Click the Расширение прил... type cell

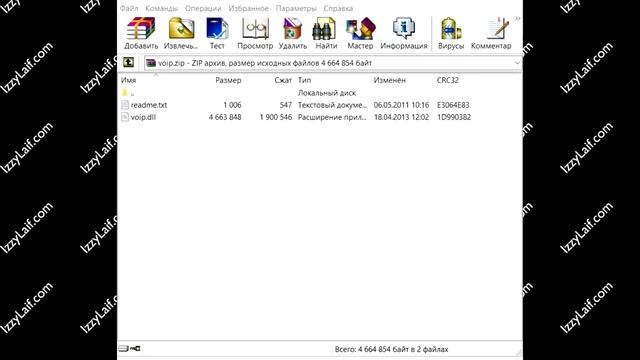[332, 118]
